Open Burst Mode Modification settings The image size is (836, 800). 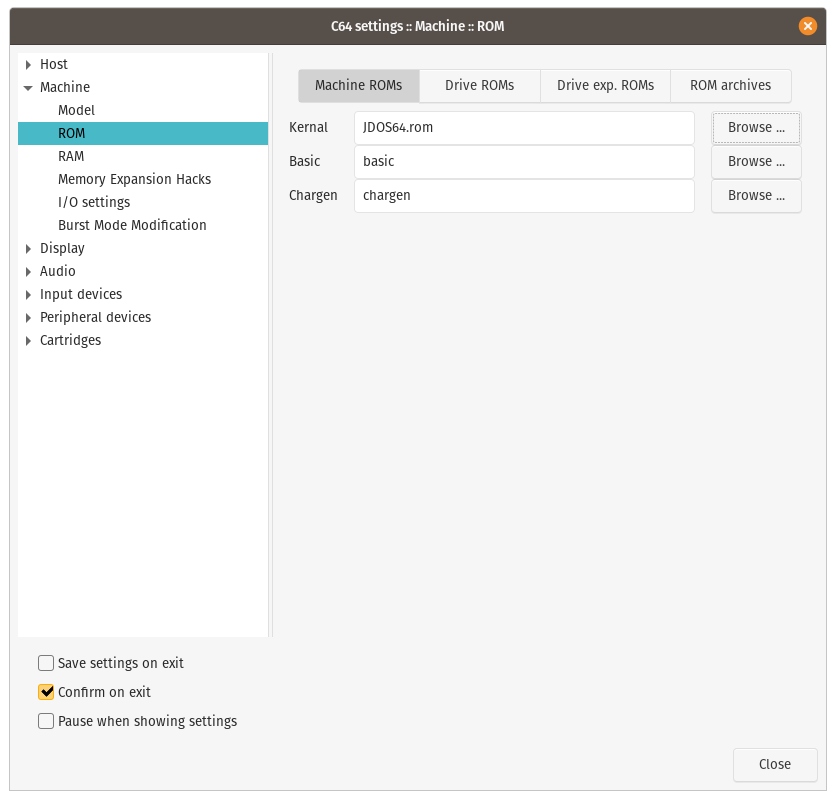pos(132,225)
